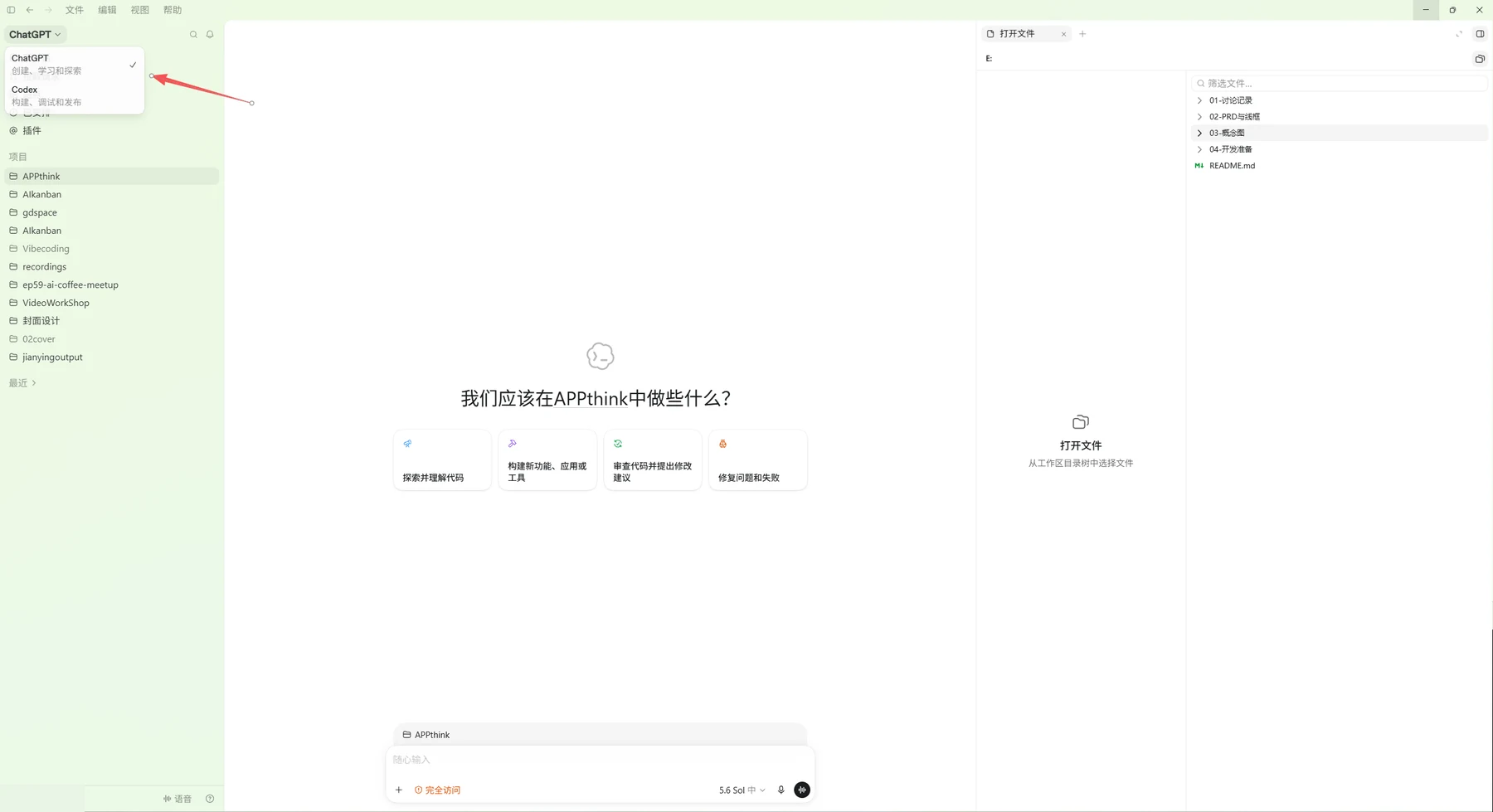Open the jianyingoutput project

[x=112, y=357]
